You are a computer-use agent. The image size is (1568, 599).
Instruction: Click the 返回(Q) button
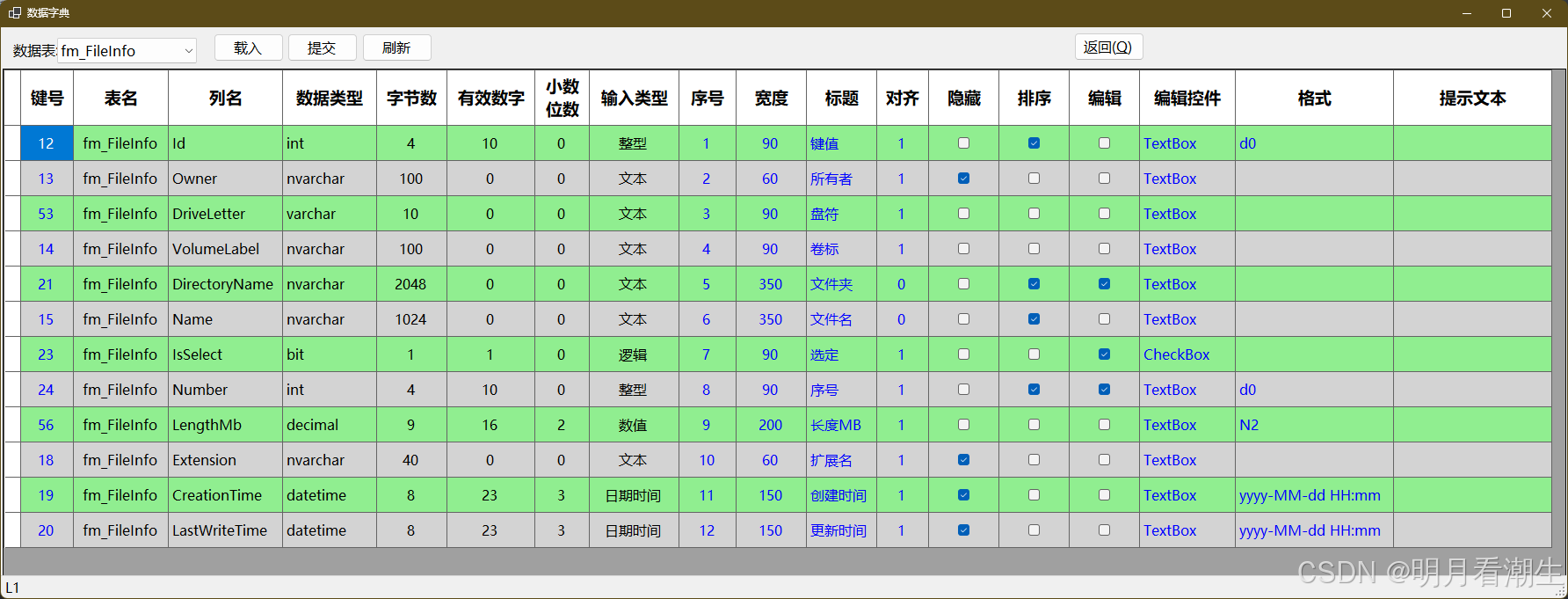[x=1108, y=47]
